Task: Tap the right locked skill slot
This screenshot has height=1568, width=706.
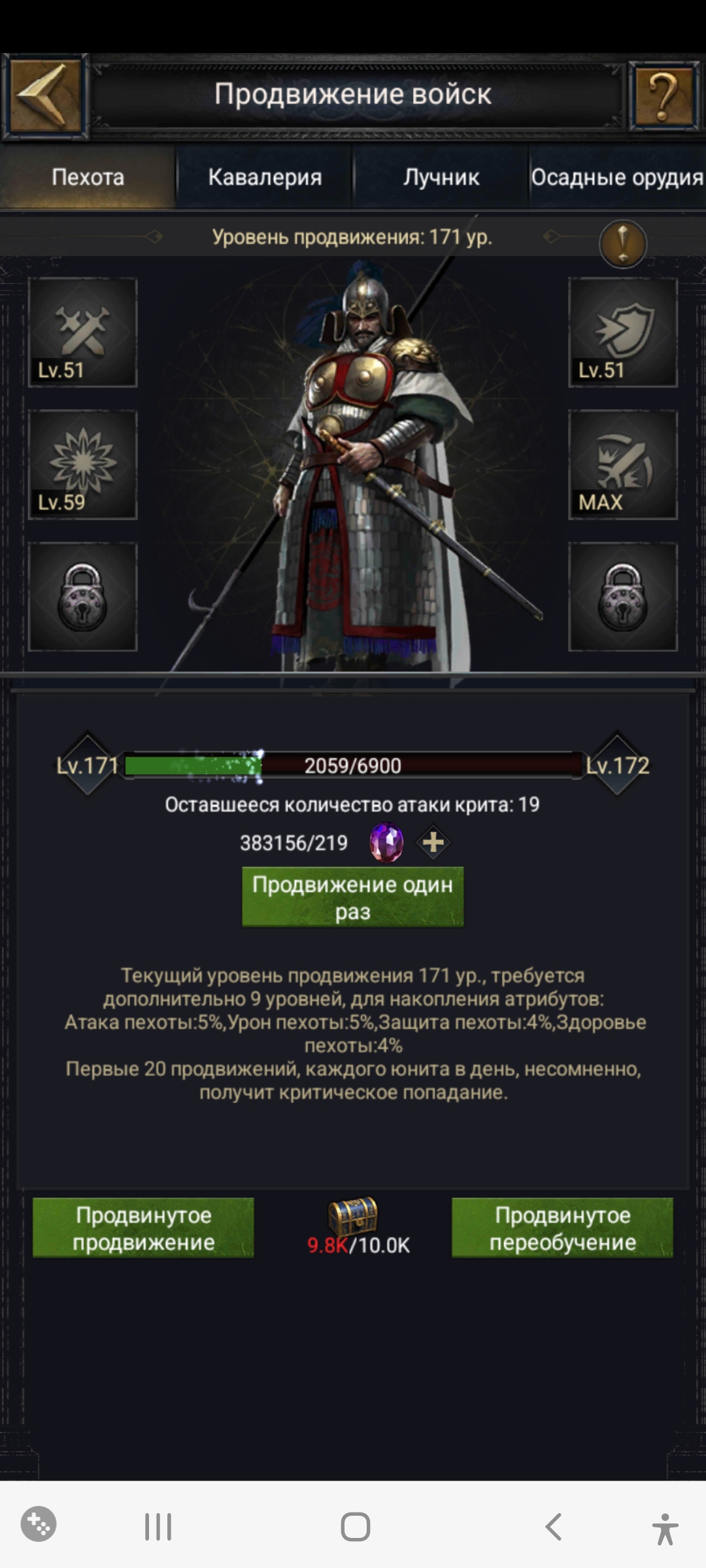Action: point(623,596)
